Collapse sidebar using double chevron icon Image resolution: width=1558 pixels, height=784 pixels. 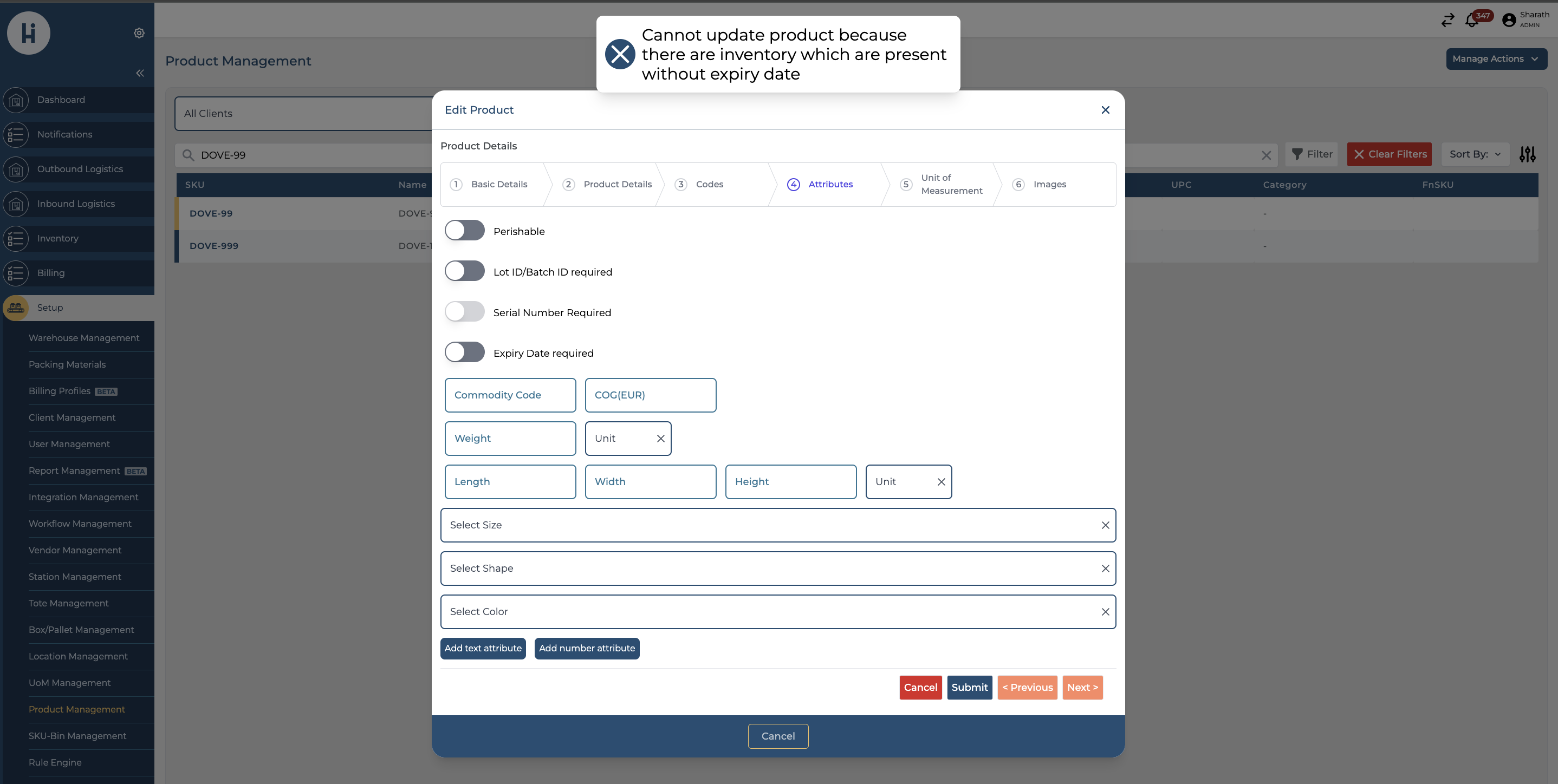coord(140,73)
